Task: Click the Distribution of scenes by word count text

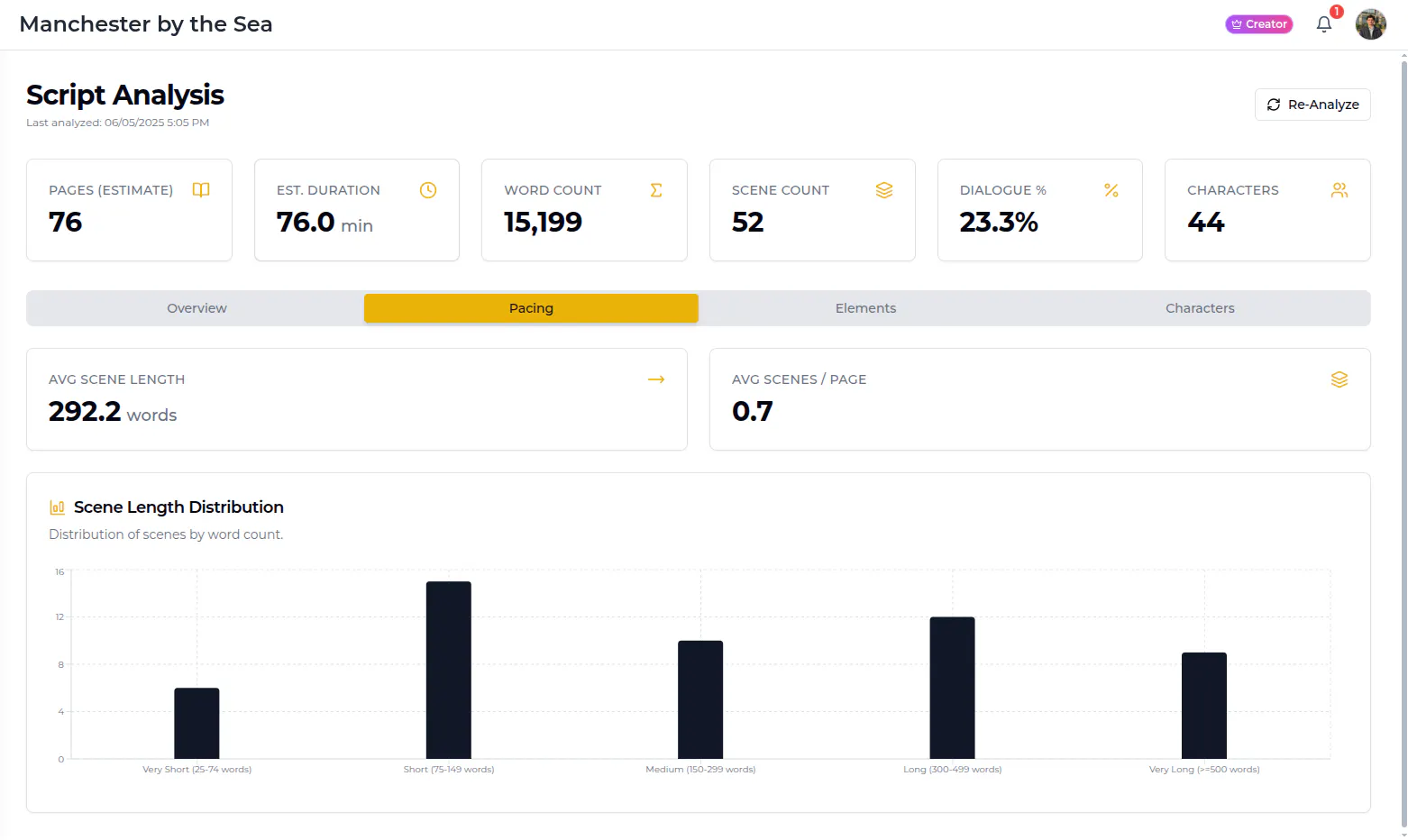Action: tap(166, 534)
